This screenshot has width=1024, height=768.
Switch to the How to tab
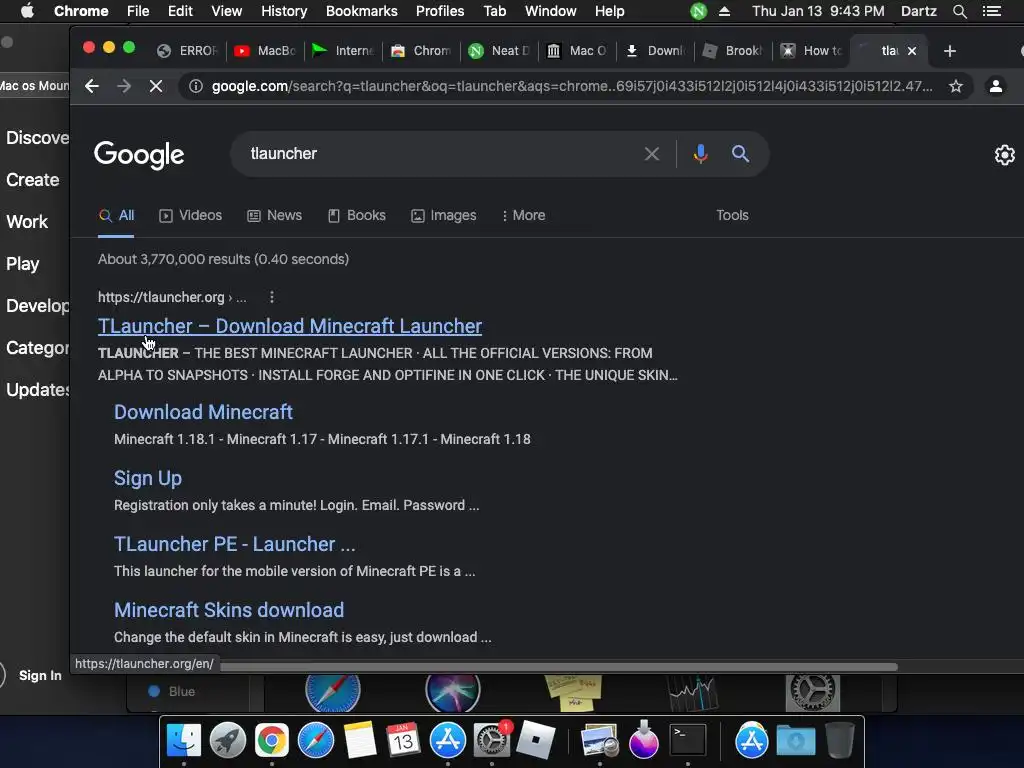(x=812, y=51)
